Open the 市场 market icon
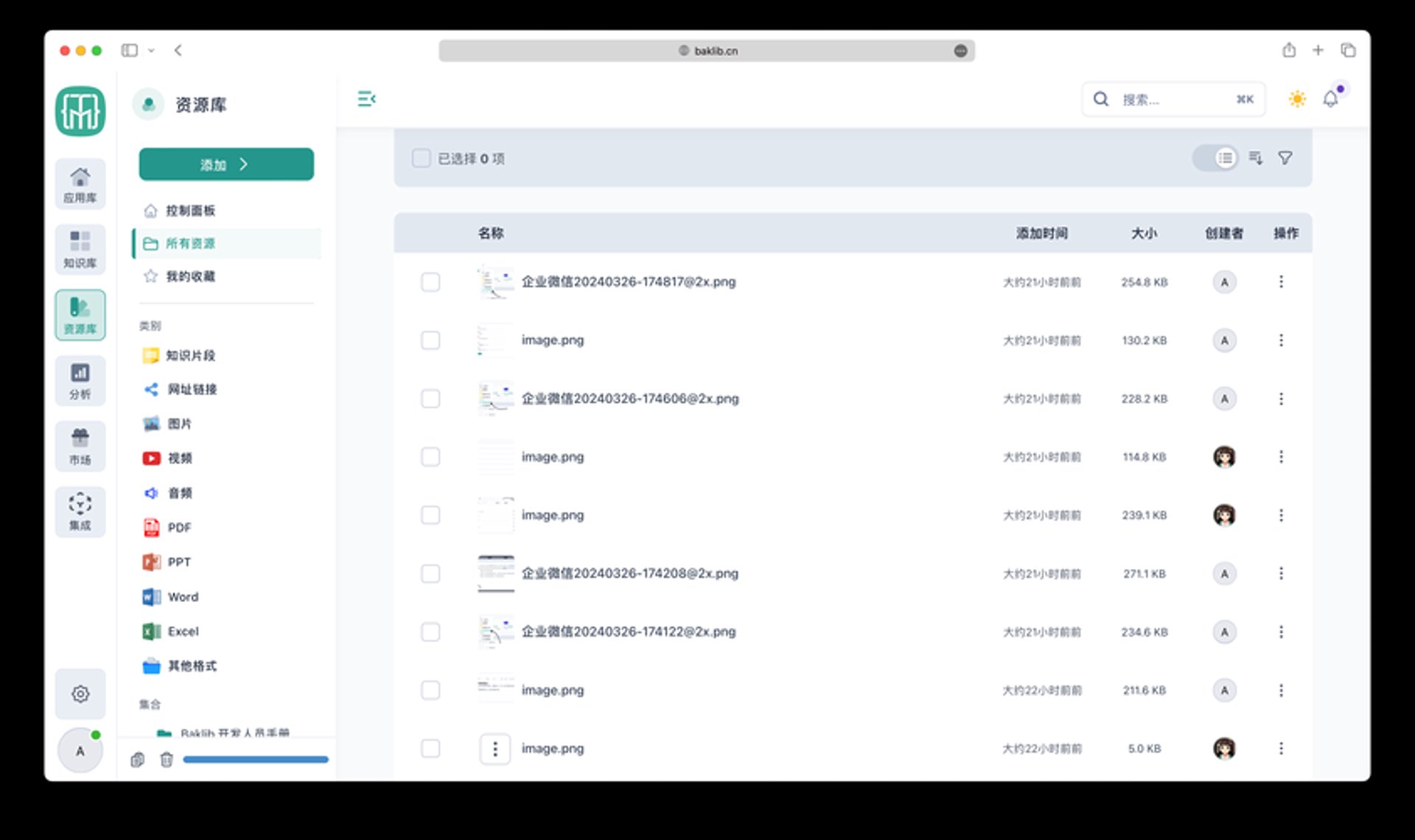The image size is (1415, 840). coord(80,447)
